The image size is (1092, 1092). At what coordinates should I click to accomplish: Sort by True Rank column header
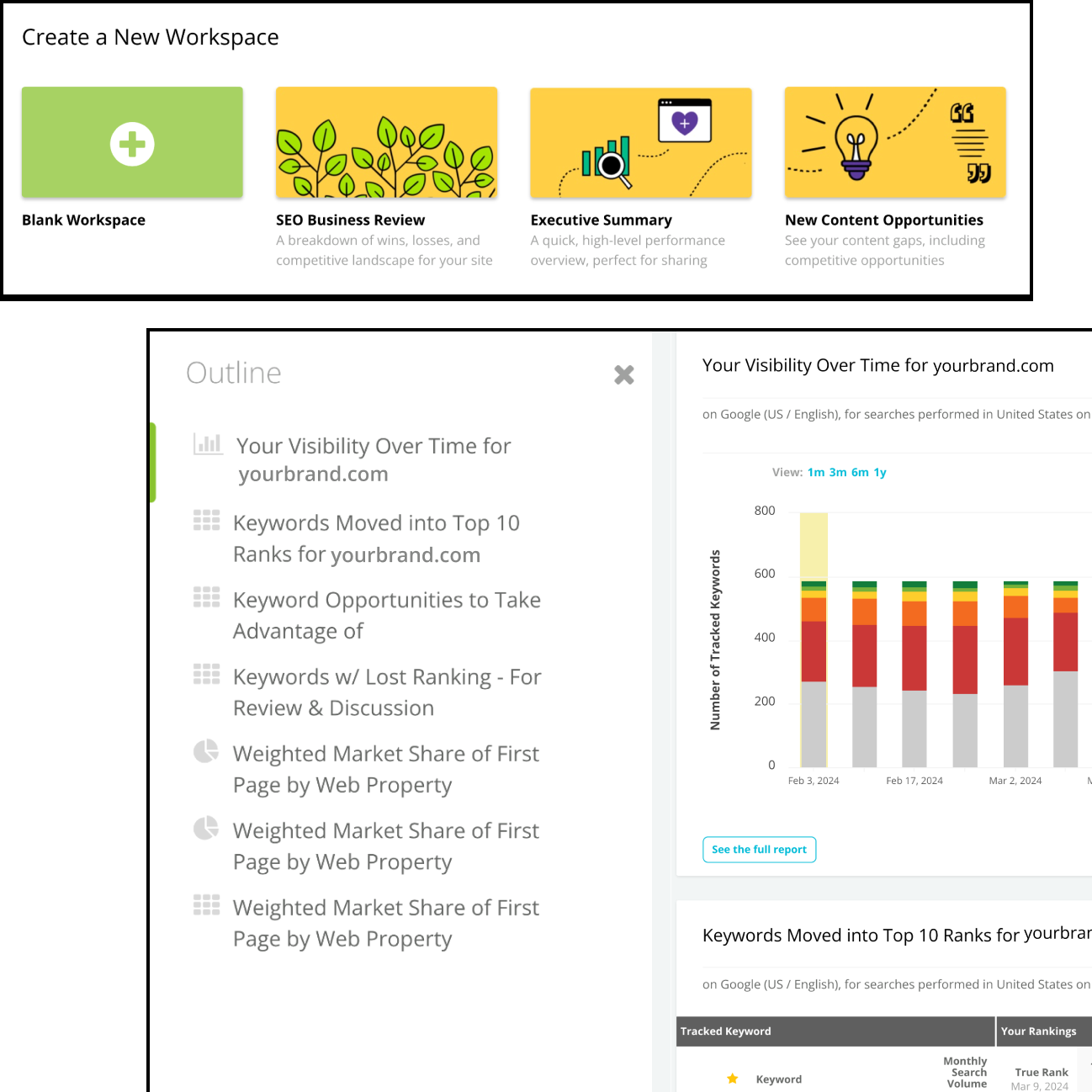1042,1073
